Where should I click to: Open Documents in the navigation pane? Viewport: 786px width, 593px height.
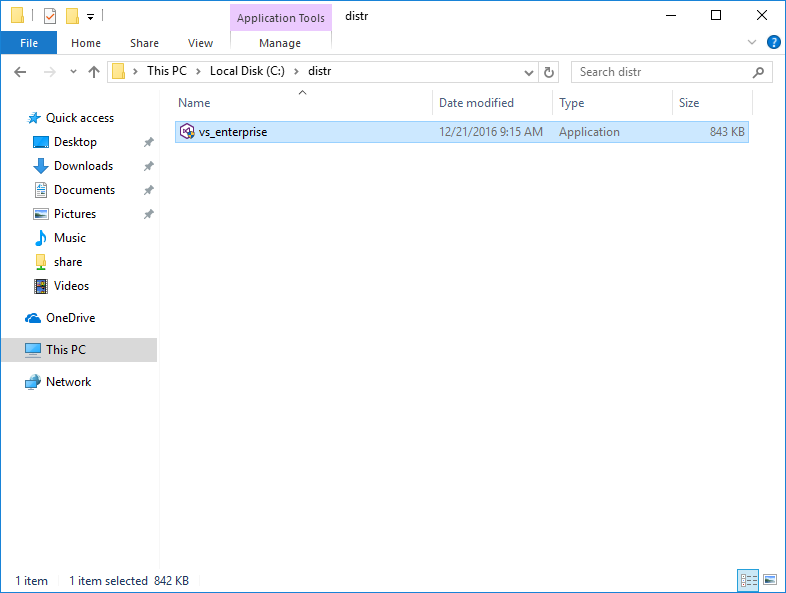[x=84, y=190]
